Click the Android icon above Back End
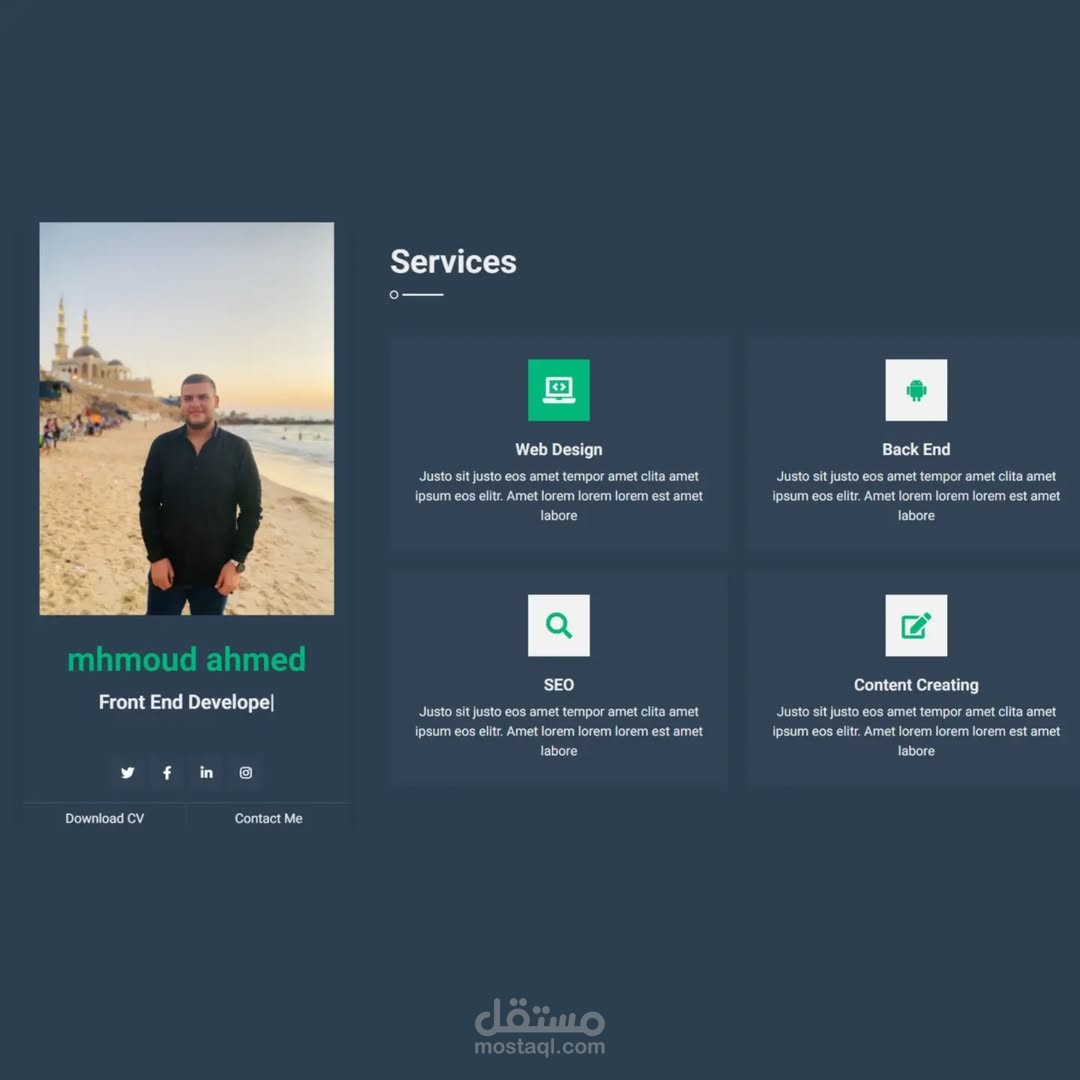The height and width of the screenshot is (1080, 1080). point(916,390)
